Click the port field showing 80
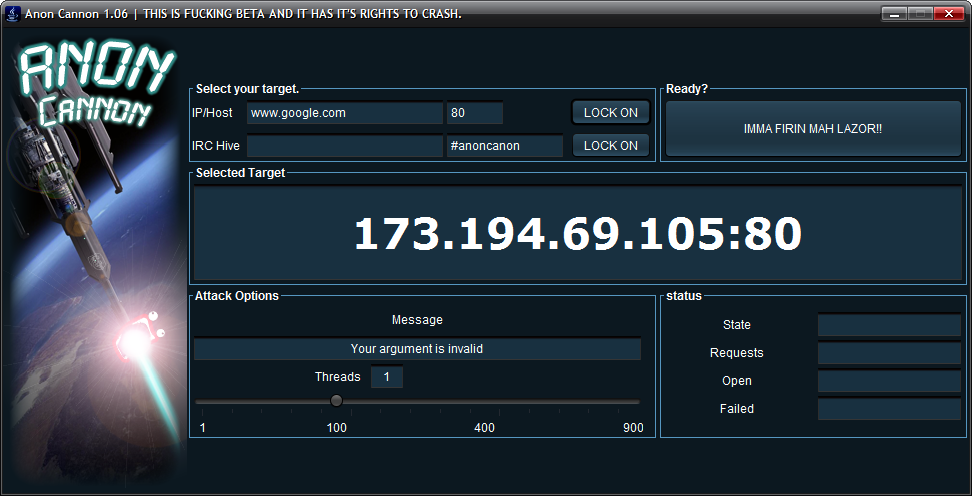972x496 pixels. point(475,113)
